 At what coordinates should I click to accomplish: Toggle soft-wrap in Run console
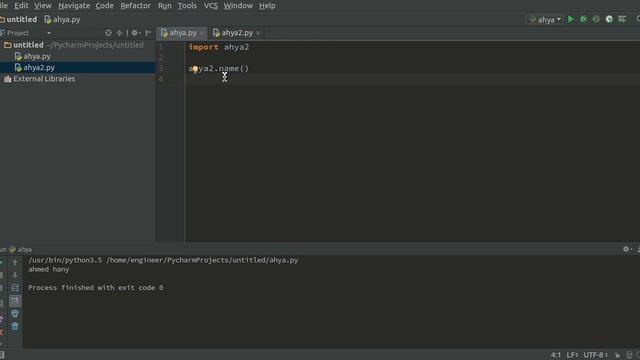15,288
